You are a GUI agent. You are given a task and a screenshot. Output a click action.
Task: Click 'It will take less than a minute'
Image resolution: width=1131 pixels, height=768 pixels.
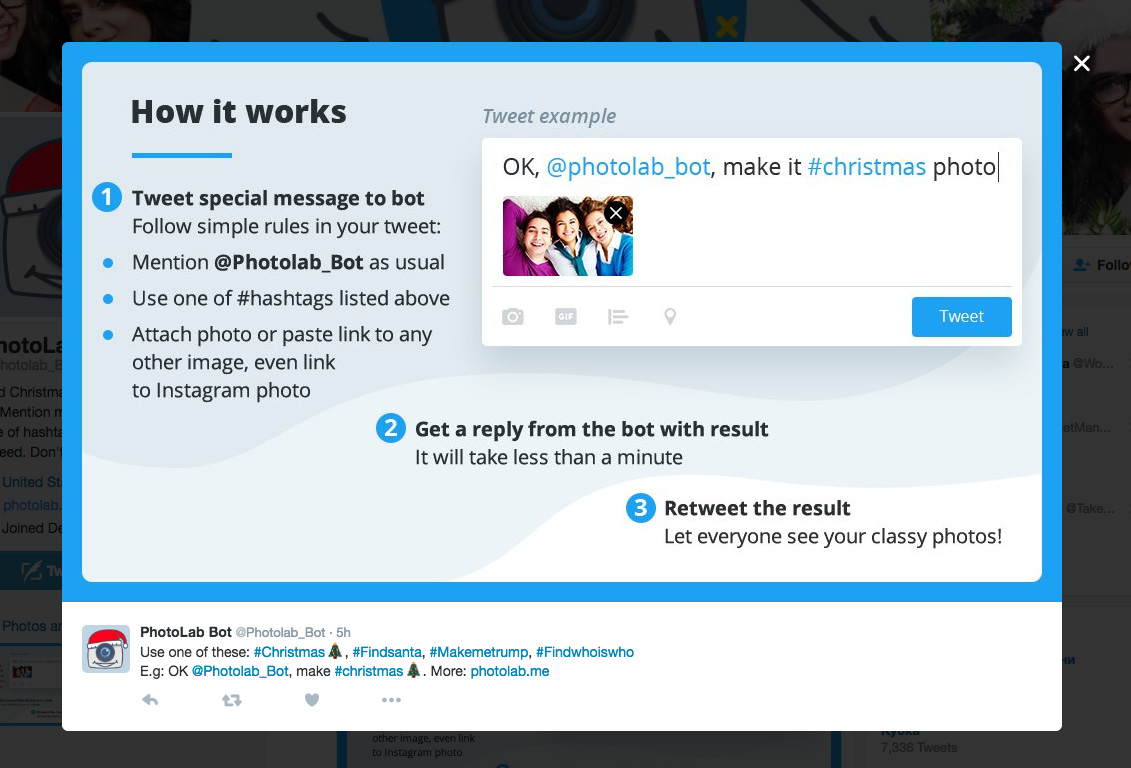click(x=549, y=457)
